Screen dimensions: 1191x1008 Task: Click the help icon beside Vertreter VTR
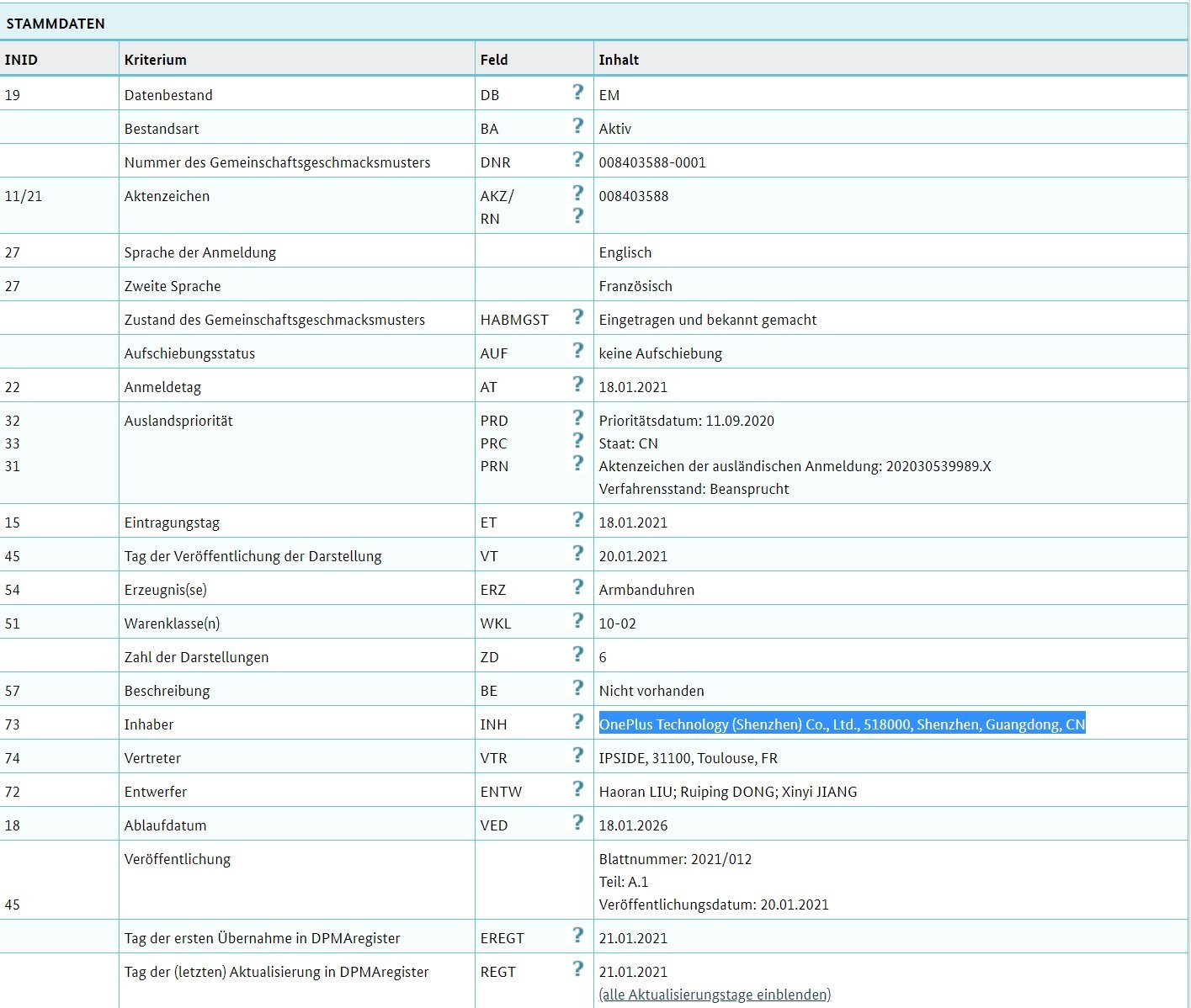click(x=577, y=755)
